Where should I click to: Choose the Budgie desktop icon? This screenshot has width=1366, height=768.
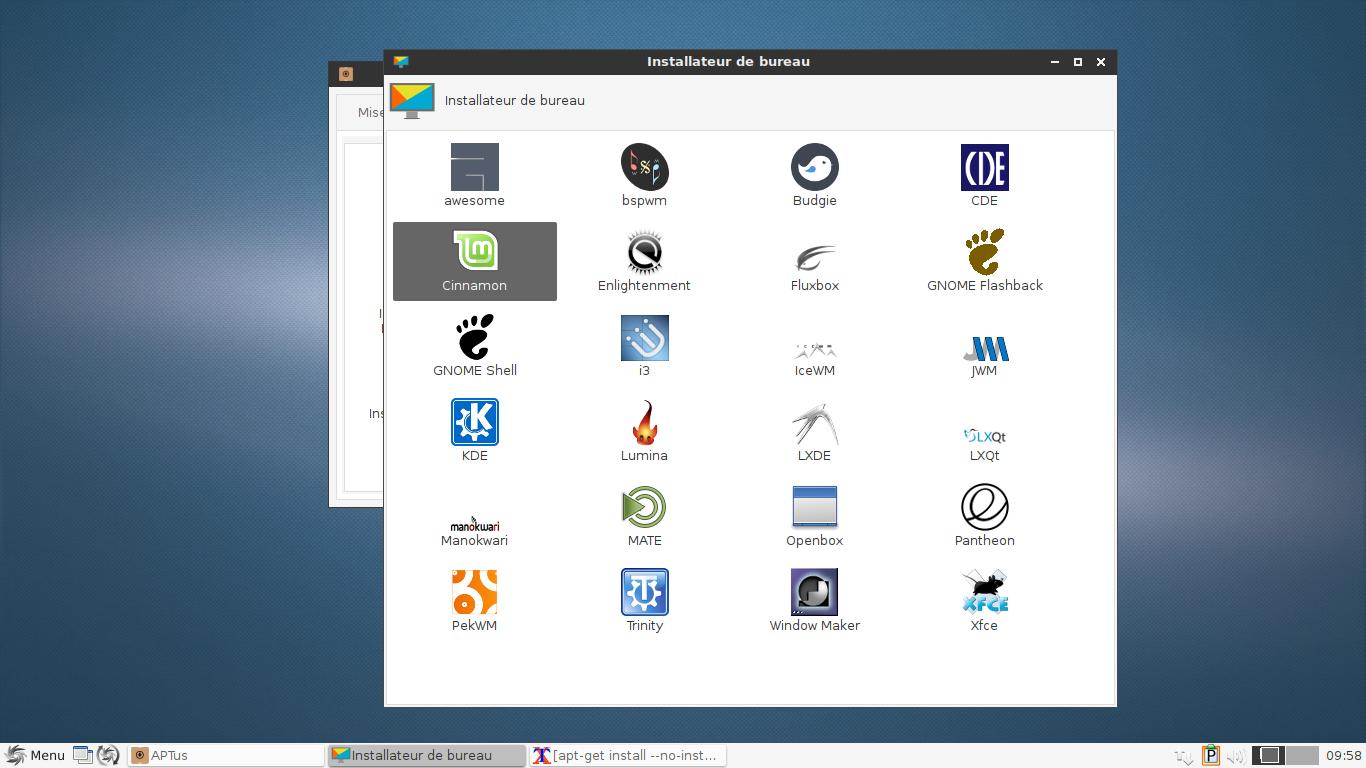[814, 167]
